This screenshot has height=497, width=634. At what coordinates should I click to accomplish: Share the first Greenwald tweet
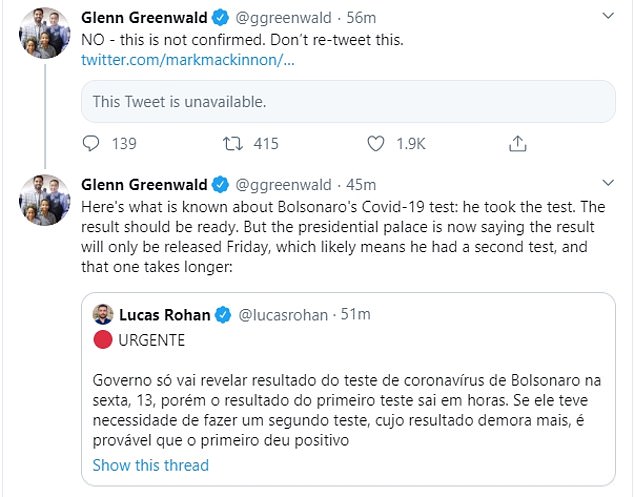point(517,144)
